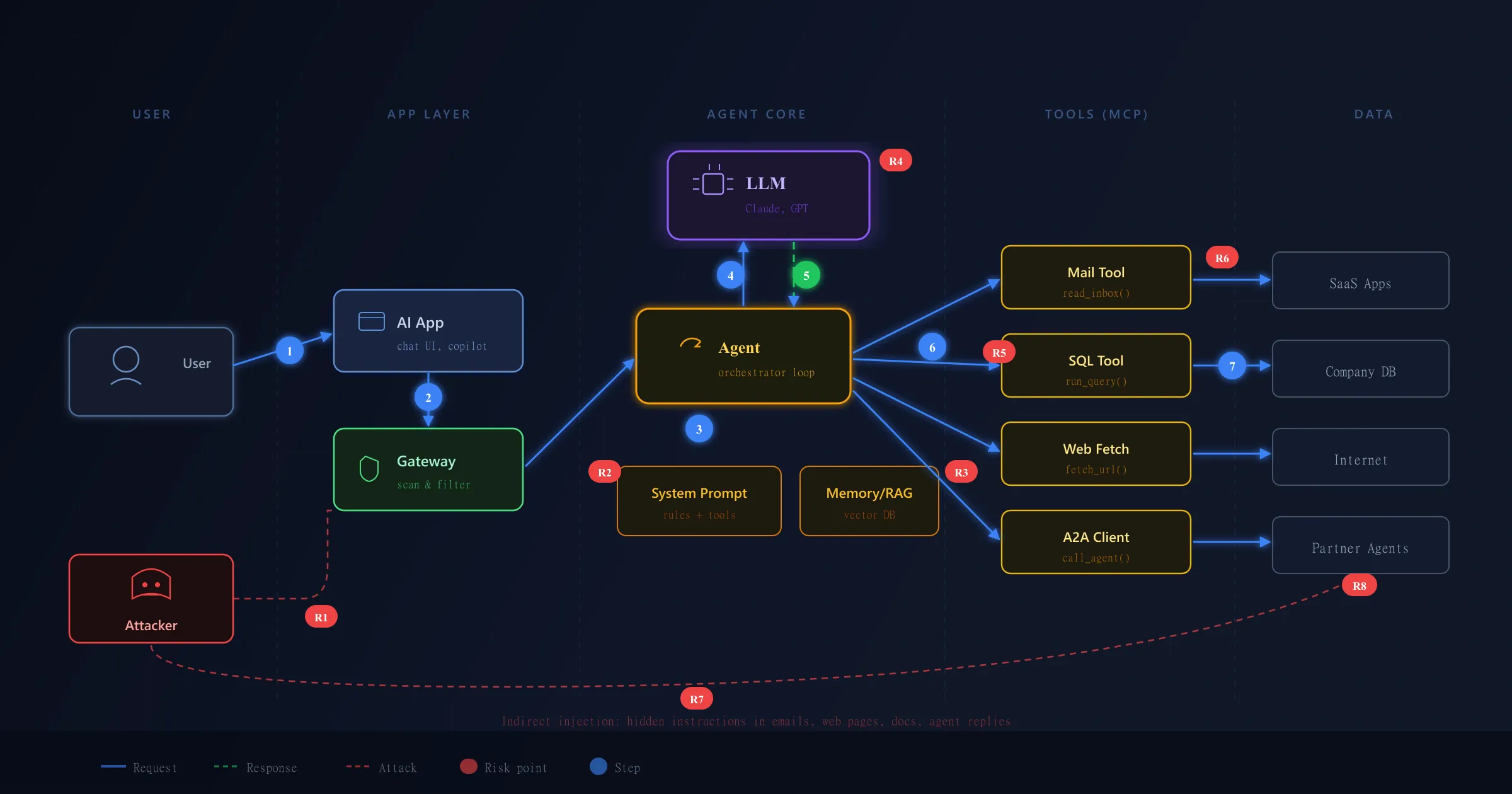Click the Request legend entry
This screenshot has width=1512, height=794.
pos(139,768)
